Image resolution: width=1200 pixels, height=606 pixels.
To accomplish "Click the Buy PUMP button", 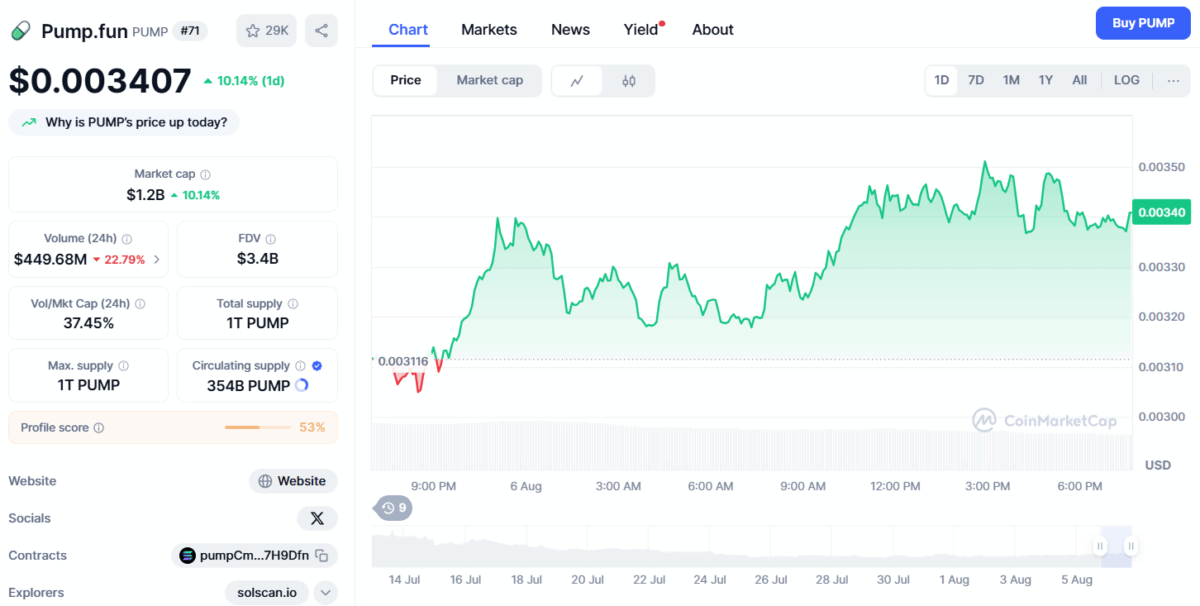I will 1143,22.
